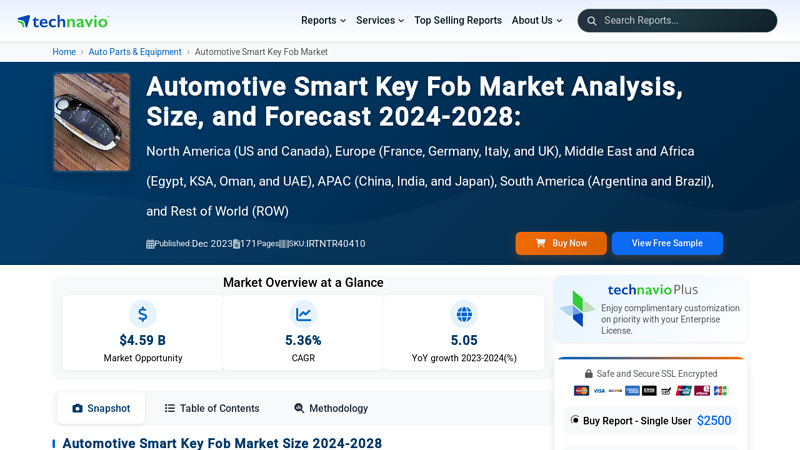This screenshot has width=800, height=450.
Task: Click the magnifier icon on Methodology tab
Action: coord(299,408)
